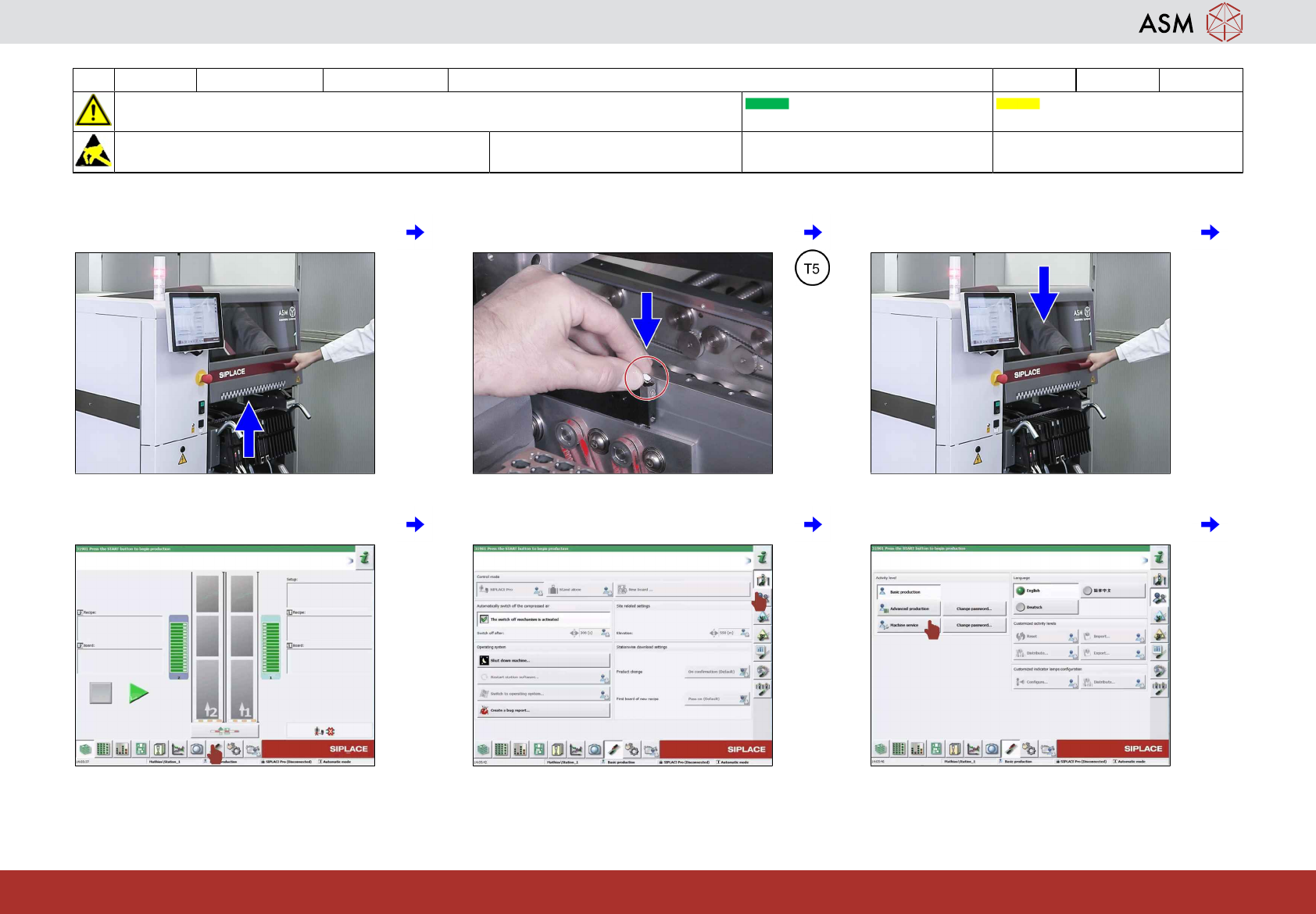The width and height of the screenshot is (1316, 914).
Task: Click the Switch off after value stepper
Action: tap(574, 634)
